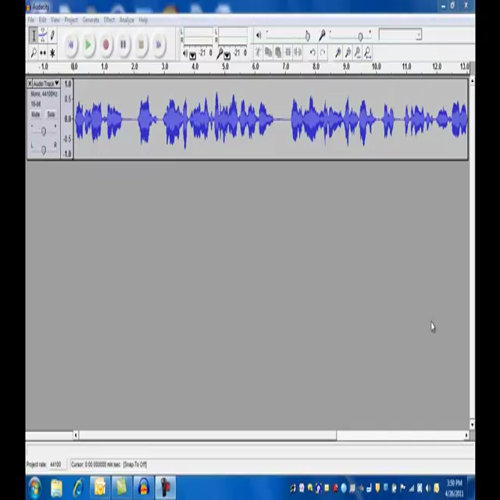Viewport: 500px width, 500px height.
Task: Open the Analyze menu
Action: tap(127, 20)
